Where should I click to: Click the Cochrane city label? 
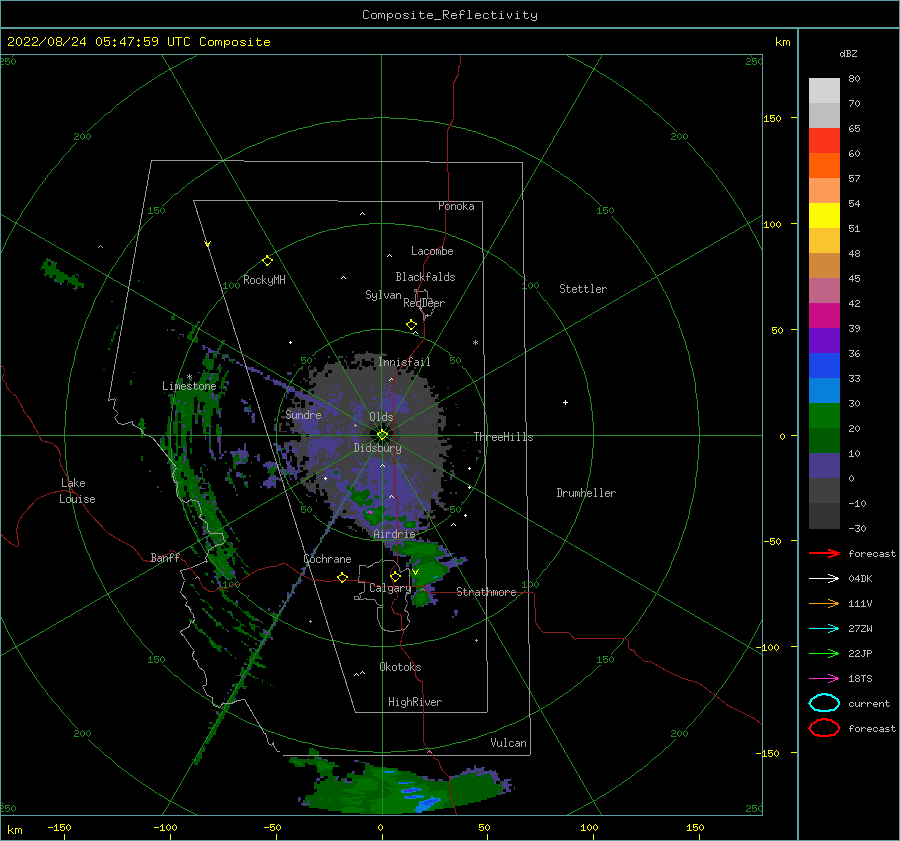click(x=327, y=559)
